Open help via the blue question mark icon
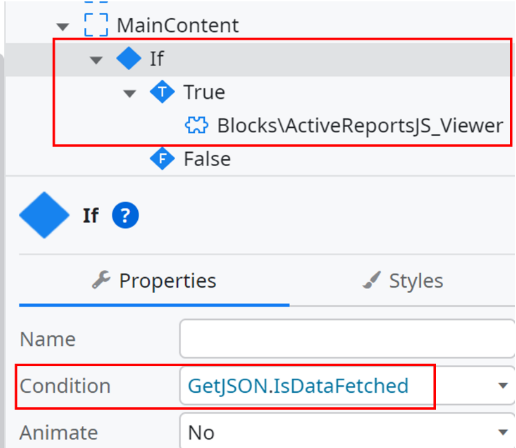This screenshot has height=448, width=516. [x=125, y=215]
